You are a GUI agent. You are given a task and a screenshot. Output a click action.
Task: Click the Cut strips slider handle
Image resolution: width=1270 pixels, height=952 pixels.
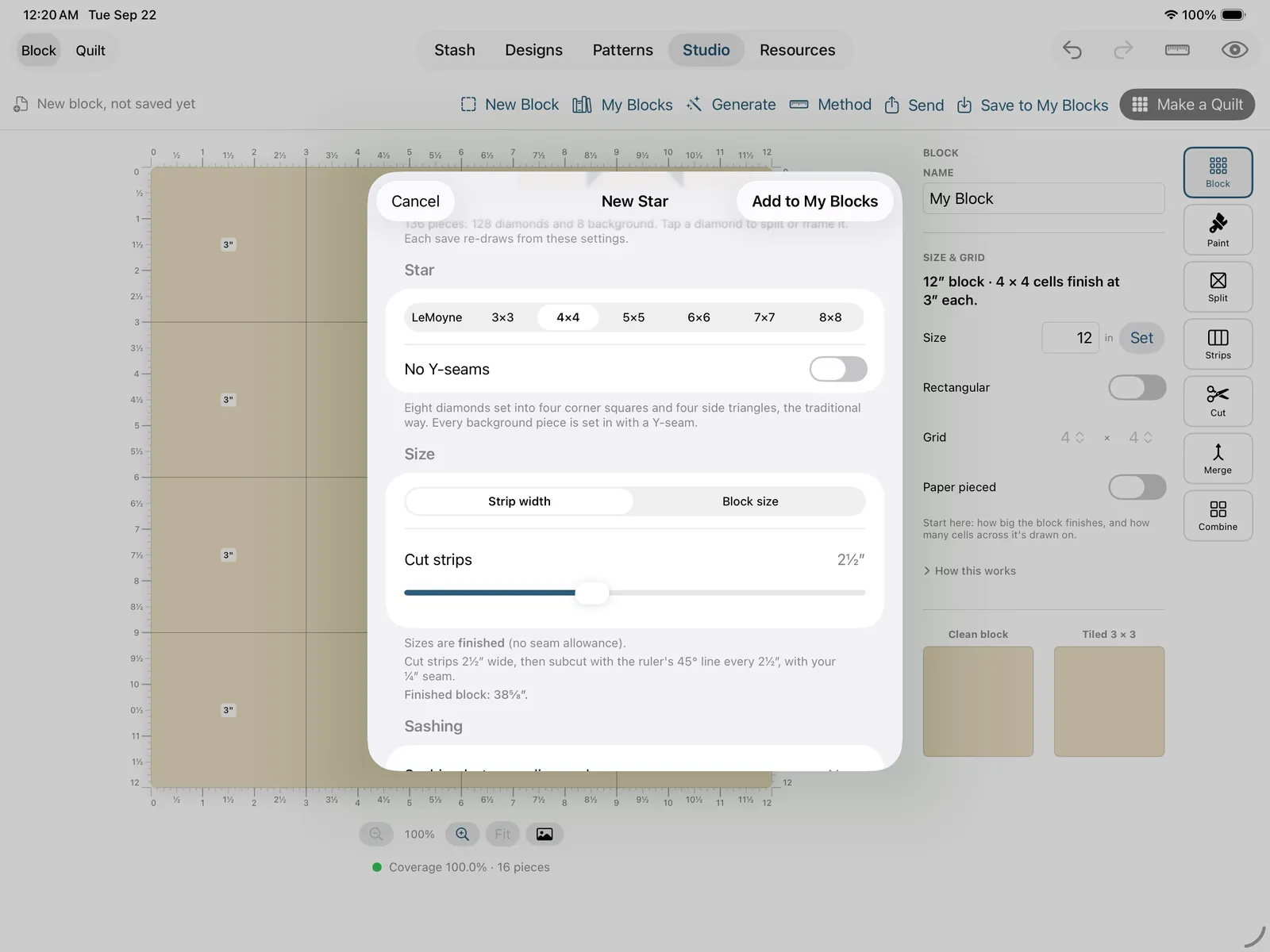(591, 593)
